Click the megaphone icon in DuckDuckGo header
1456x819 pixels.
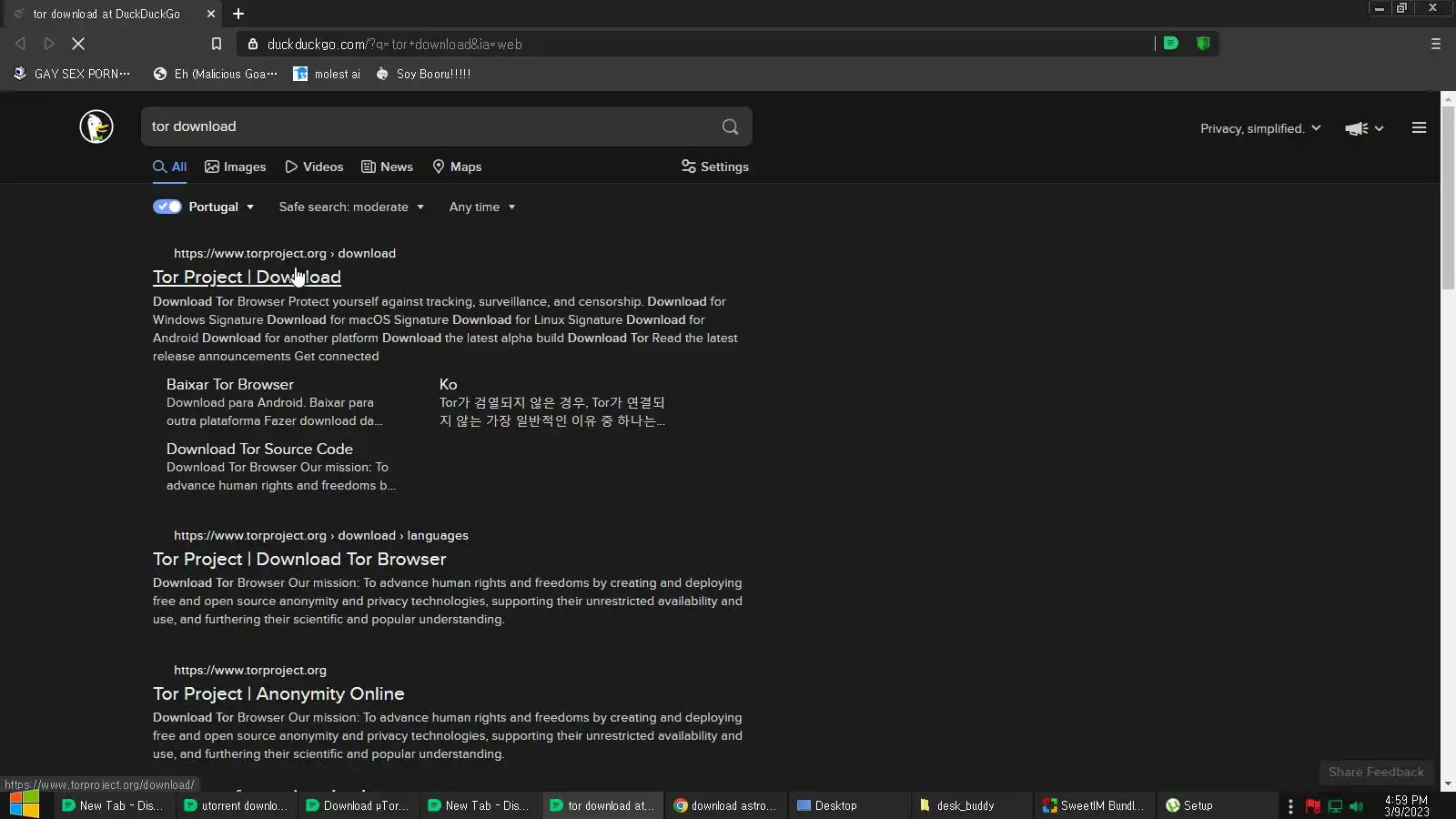pos(1356,128)
